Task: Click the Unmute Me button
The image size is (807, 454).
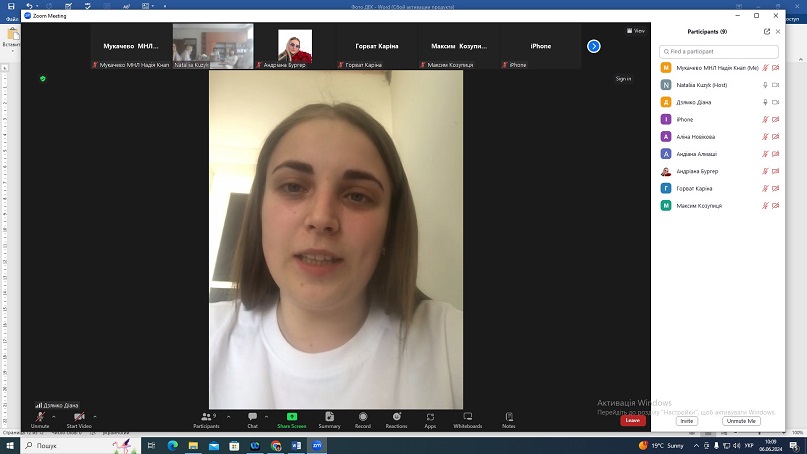Action: click(x=741, y=421)
